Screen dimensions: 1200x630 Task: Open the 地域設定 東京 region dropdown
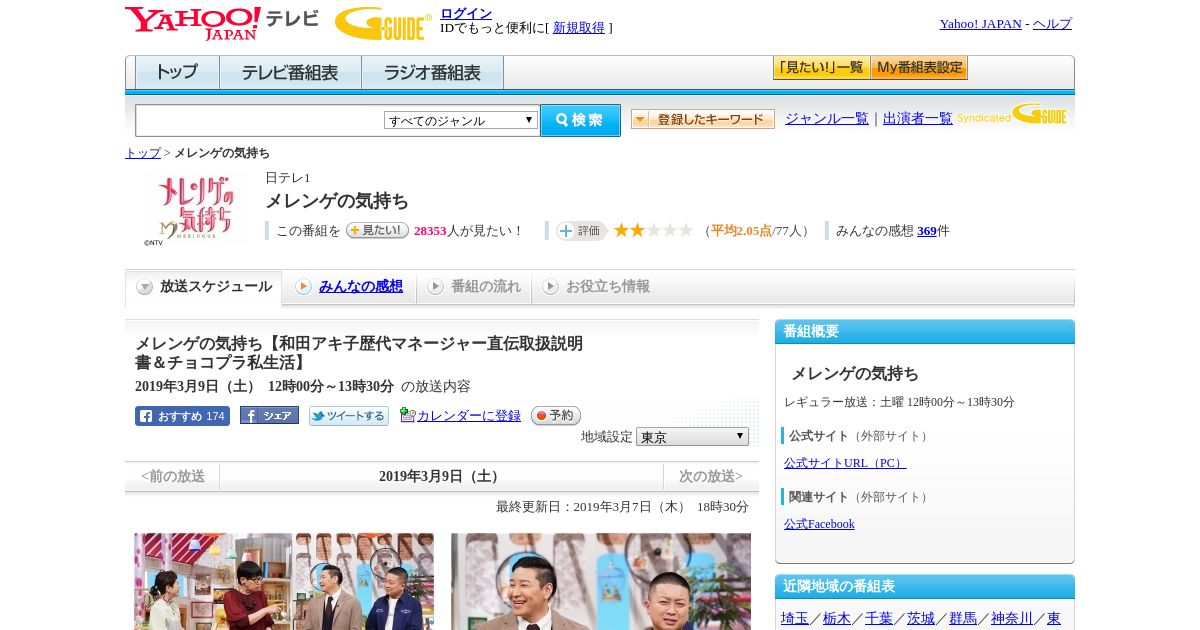tap(692, 437)
